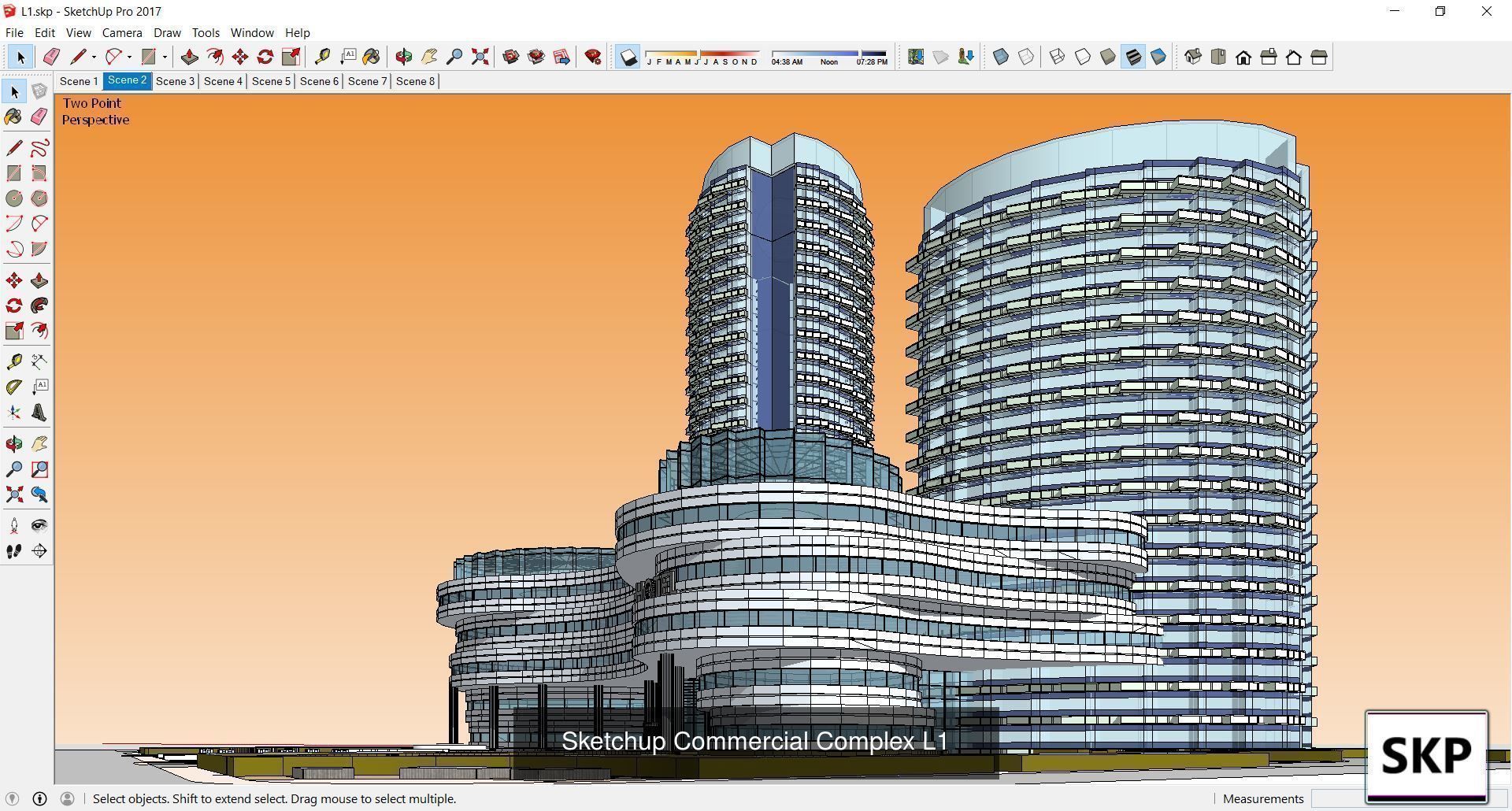This screenshot has height=811, width=1512.
Task: Switch to the Scene 8 tab
Action: coord(415,81)
